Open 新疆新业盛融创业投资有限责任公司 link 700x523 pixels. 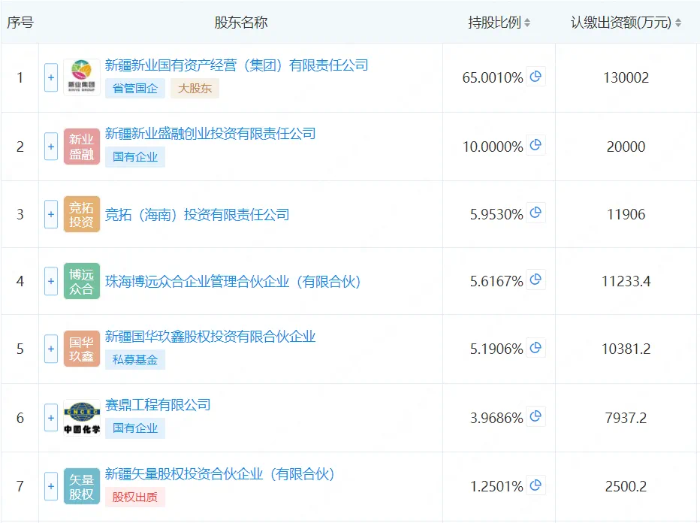pos(210,133)
